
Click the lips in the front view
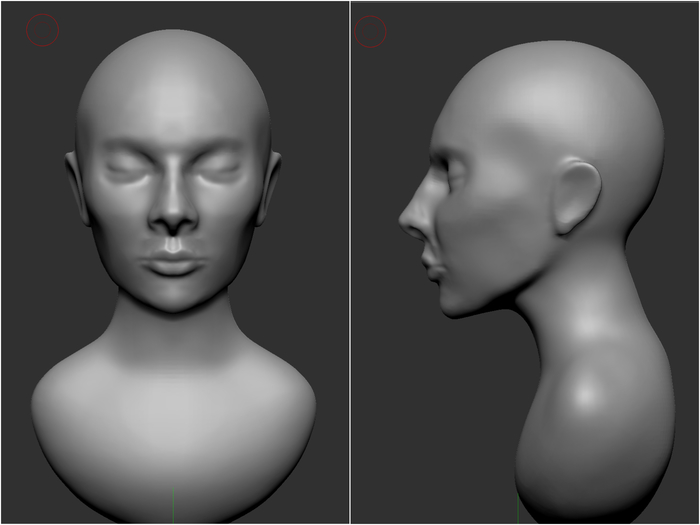[x=174, y=262]
